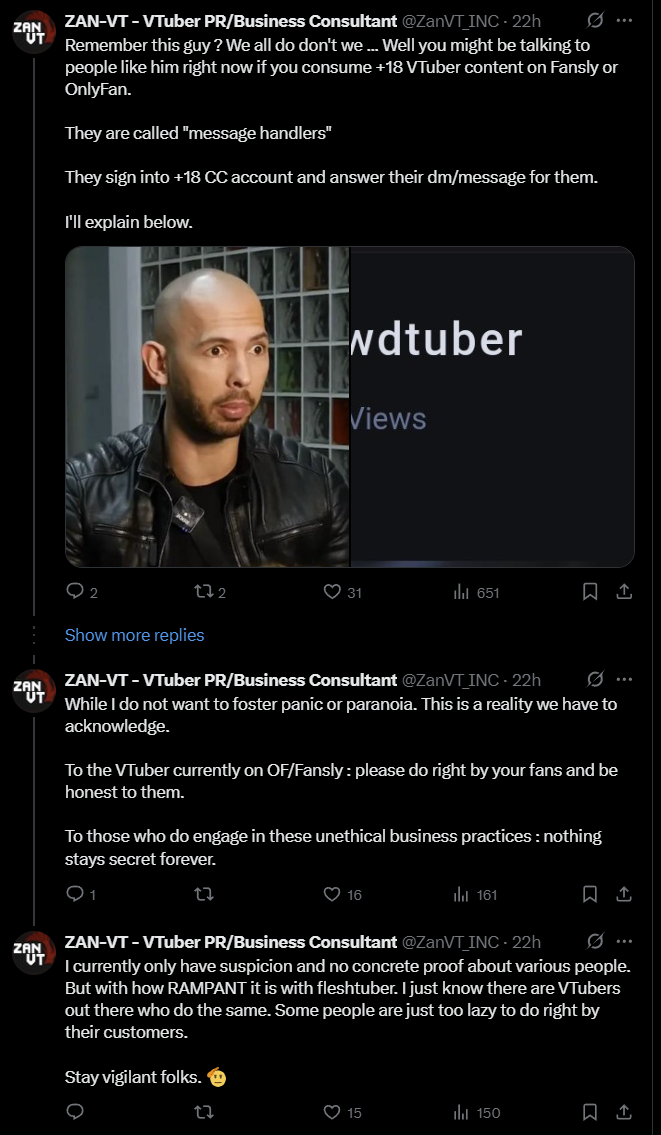Retweet the first tweet with 2 reposts
Image resolution: width=661 pixels, height=1135 pixels.
(x=204, y=592)
